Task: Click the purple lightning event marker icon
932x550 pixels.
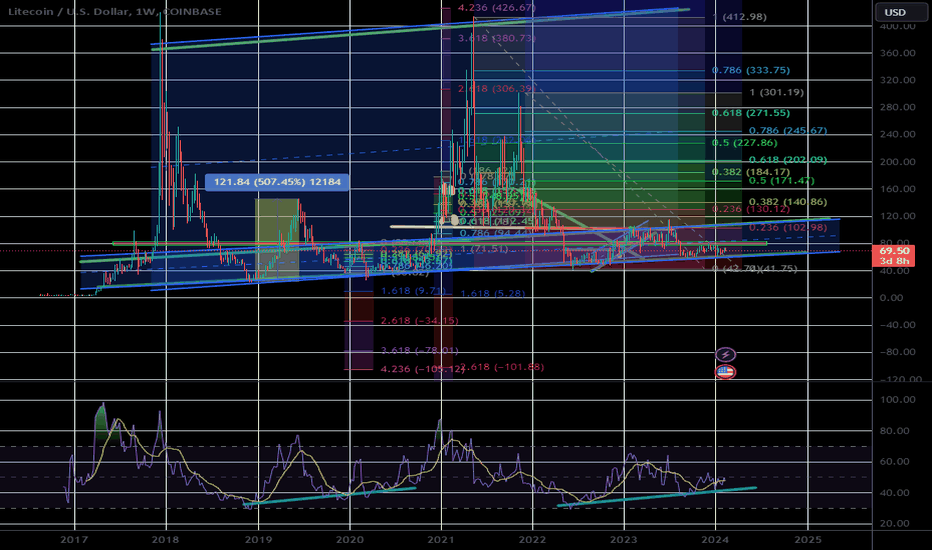Action: coord(725,355)
